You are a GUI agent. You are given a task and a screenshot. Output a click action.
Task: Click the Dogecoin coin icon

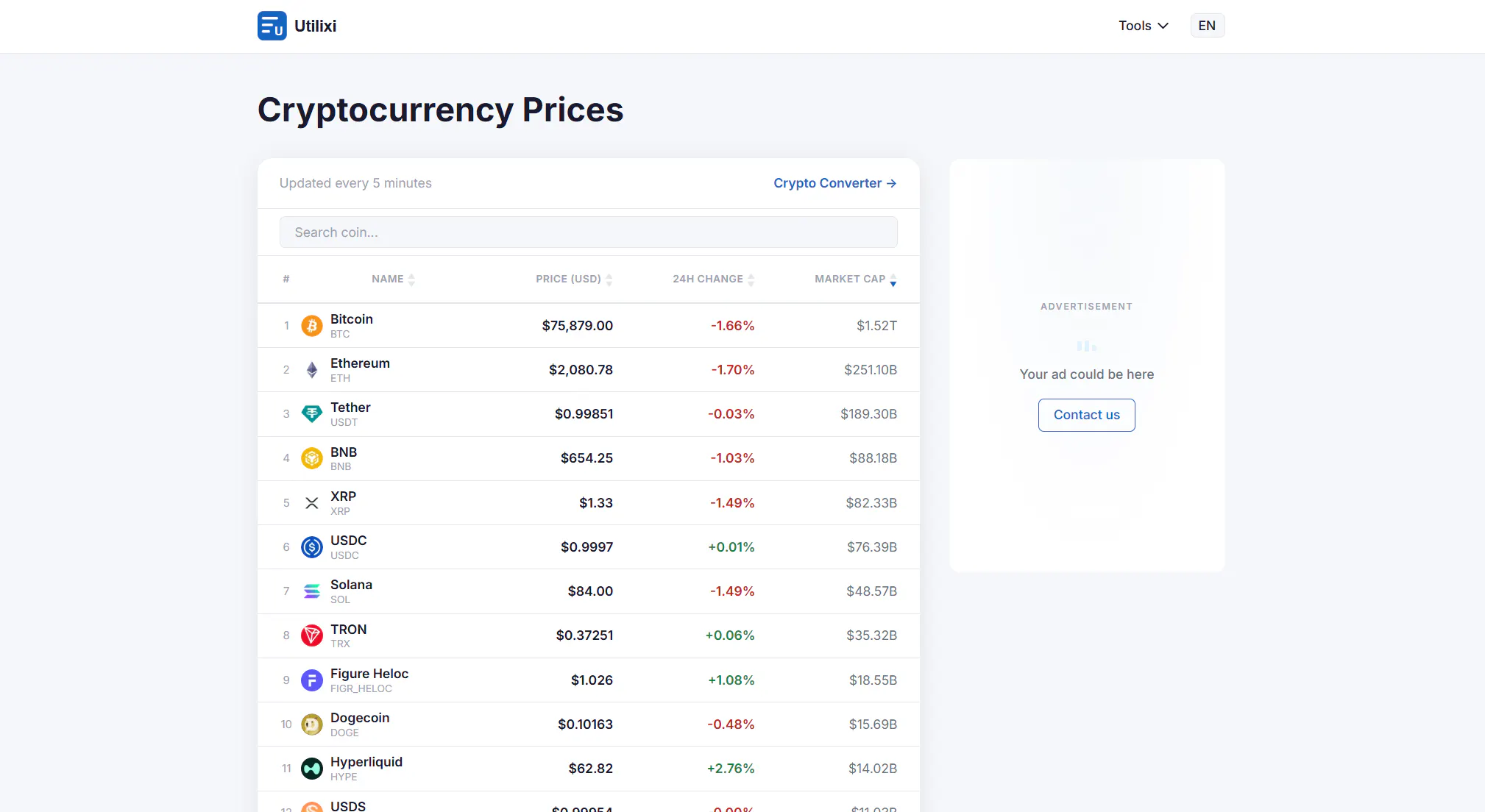pos(312,724)
